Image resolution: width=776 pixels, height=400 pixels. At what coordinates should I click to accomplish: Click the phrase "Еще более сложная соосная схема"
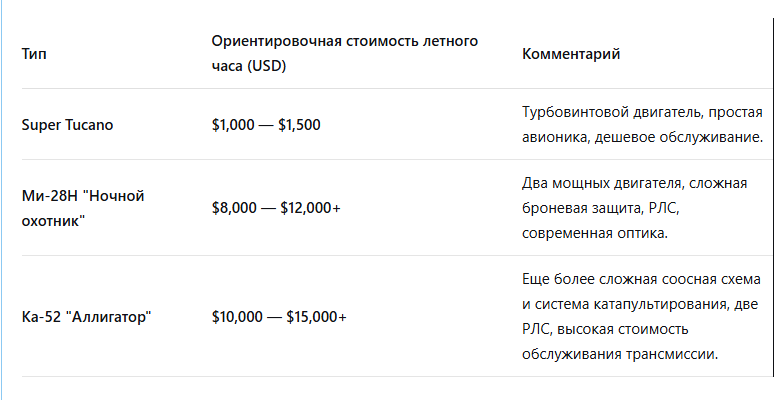click(x=641, y=279)
